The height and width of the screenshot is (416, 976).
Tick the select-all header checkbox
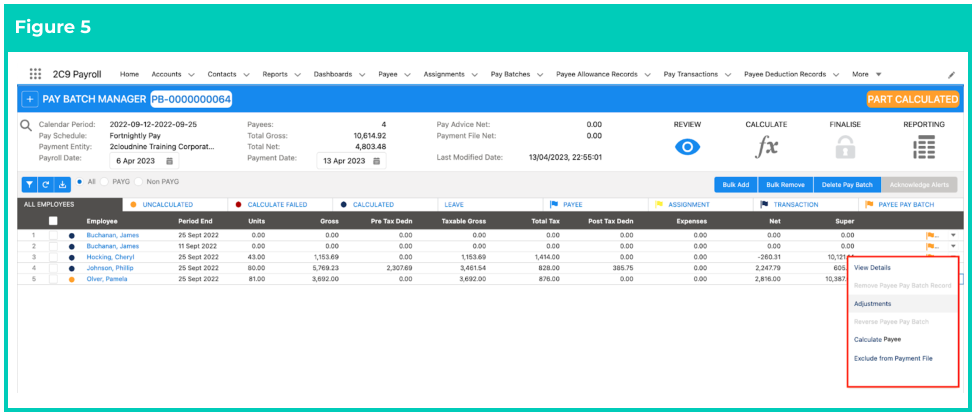[54, 220]
